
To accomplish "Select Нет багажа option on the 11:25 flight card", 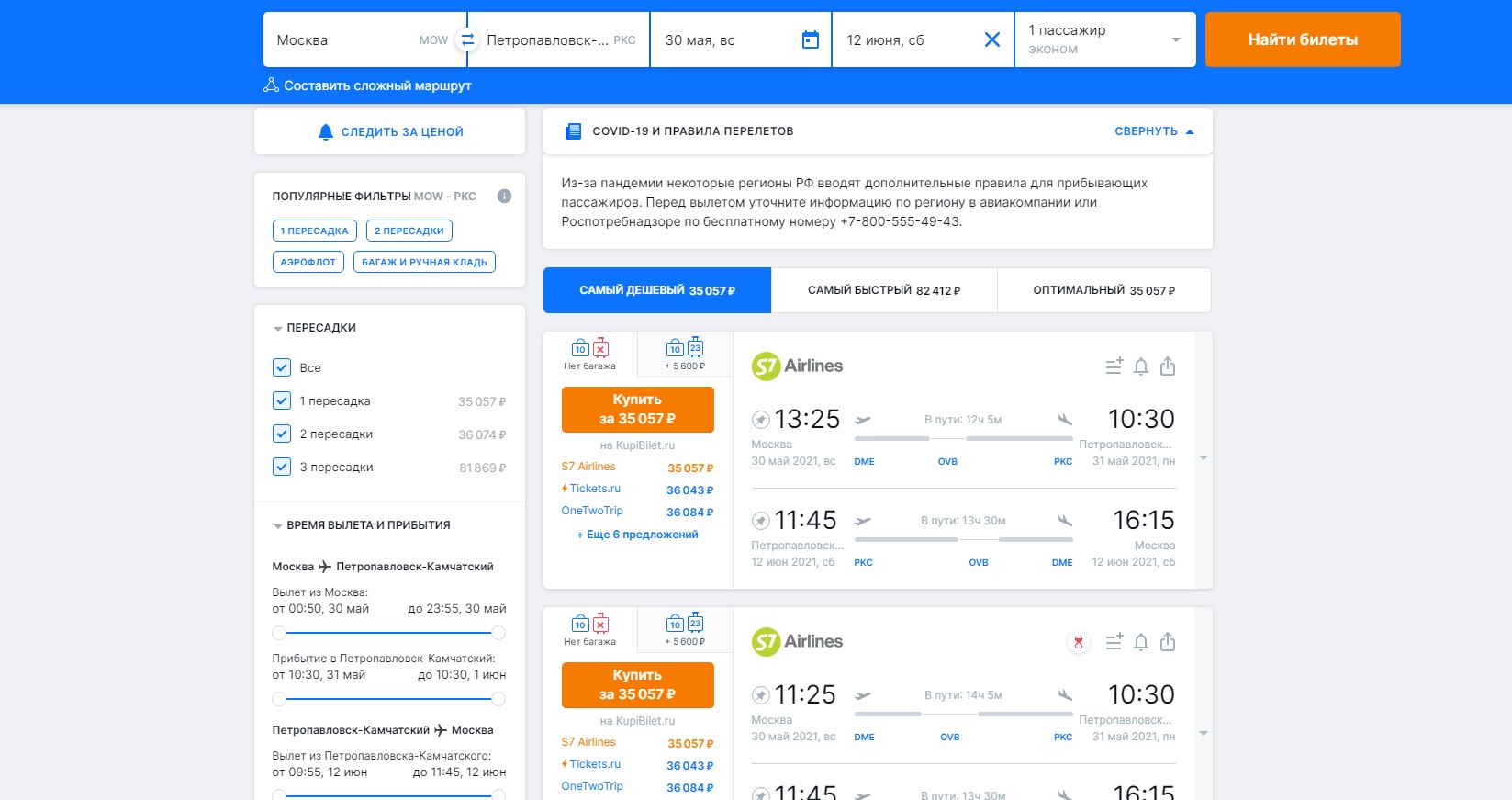I will tap(590, 629).
